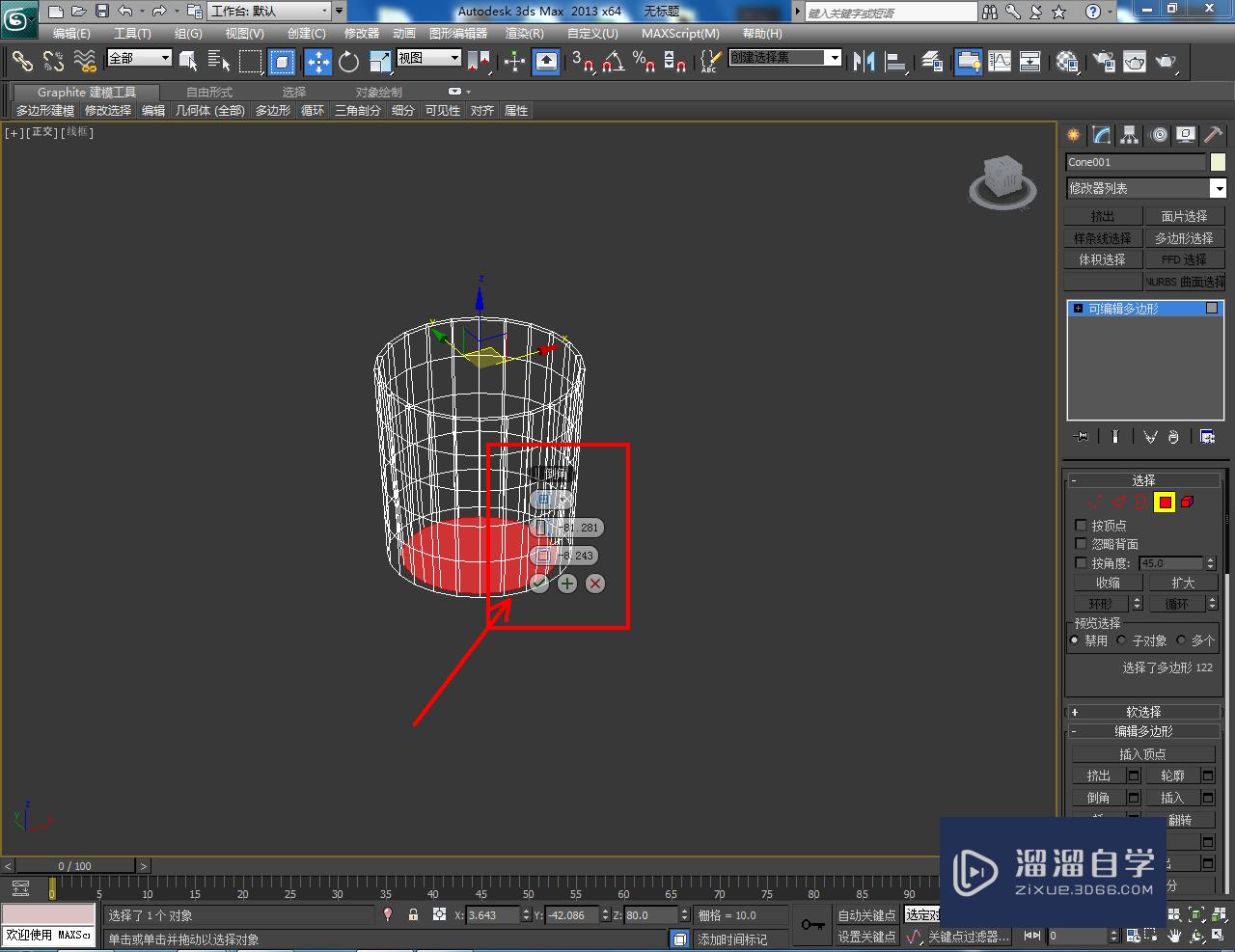Activate the Select and Rotate tool

point(348,62)
